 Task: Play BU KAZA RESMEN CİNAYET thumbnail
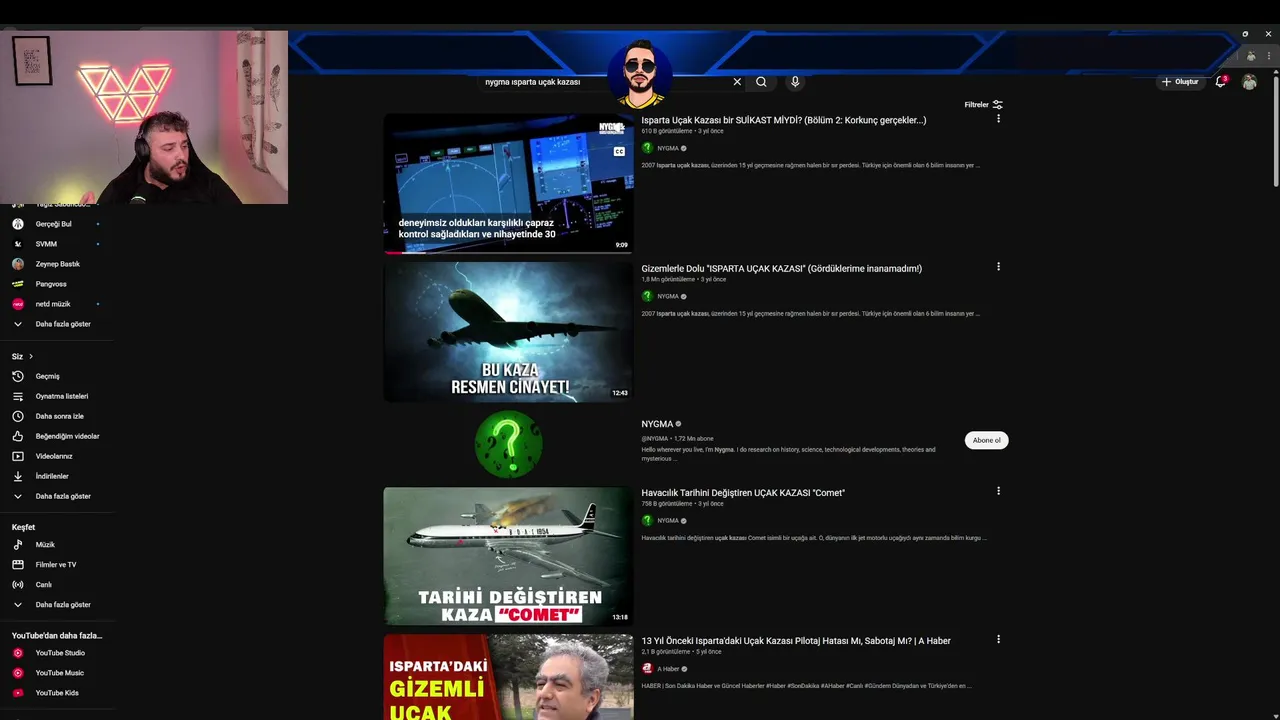(508, 332)
